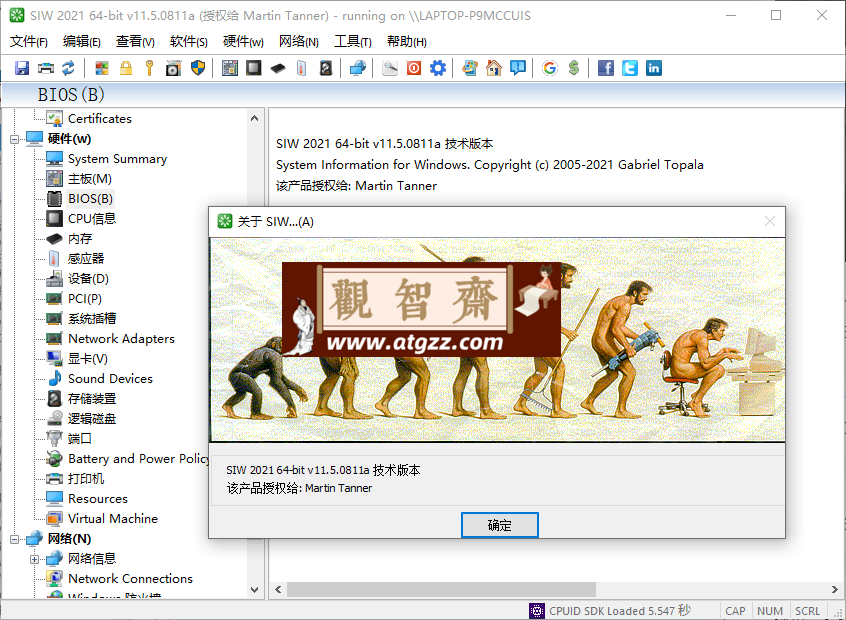Image resolution: width=846 pixels, height=620 pixels.
Task: Select 系统插槽 in the tree
Action: point(92,318)
